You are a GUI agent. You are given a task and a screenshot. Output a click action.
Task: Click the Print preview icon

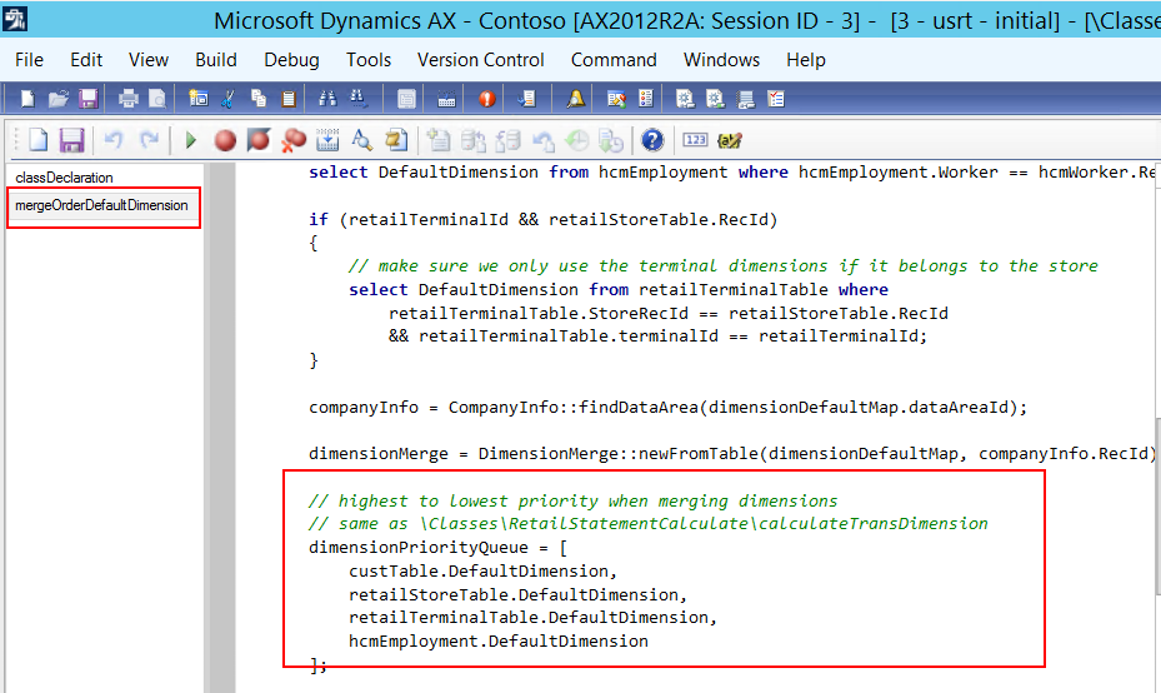point(157,98)
